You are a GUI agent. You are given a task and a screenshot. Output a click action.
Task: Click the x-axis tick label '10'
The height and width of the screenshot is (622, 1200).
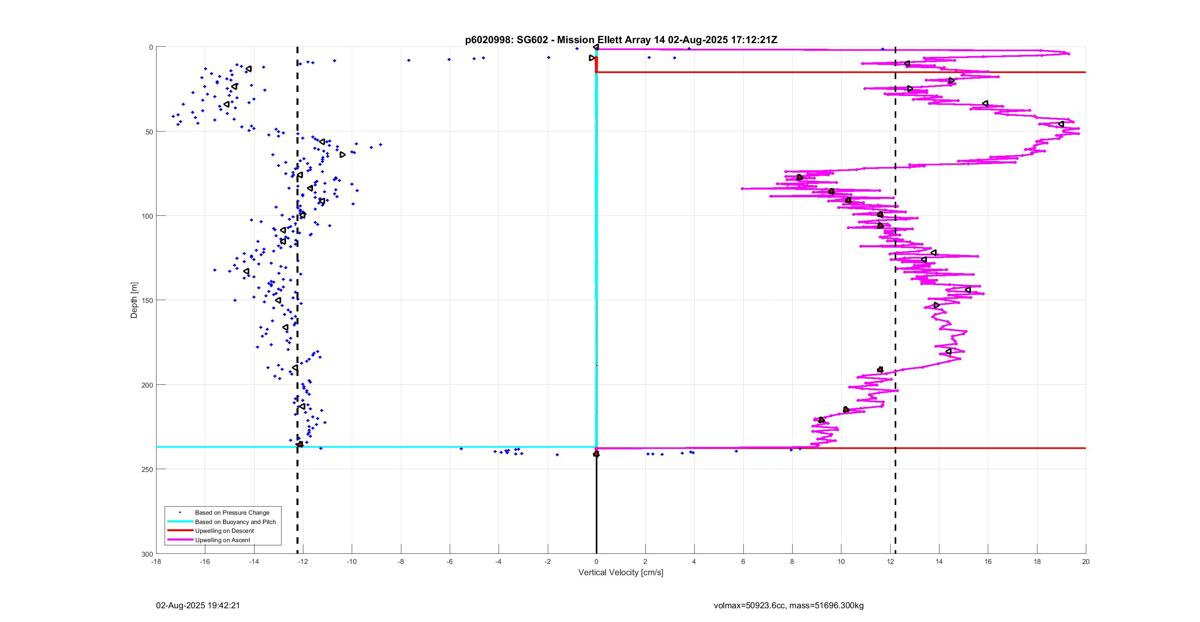(x=841, y=562)
